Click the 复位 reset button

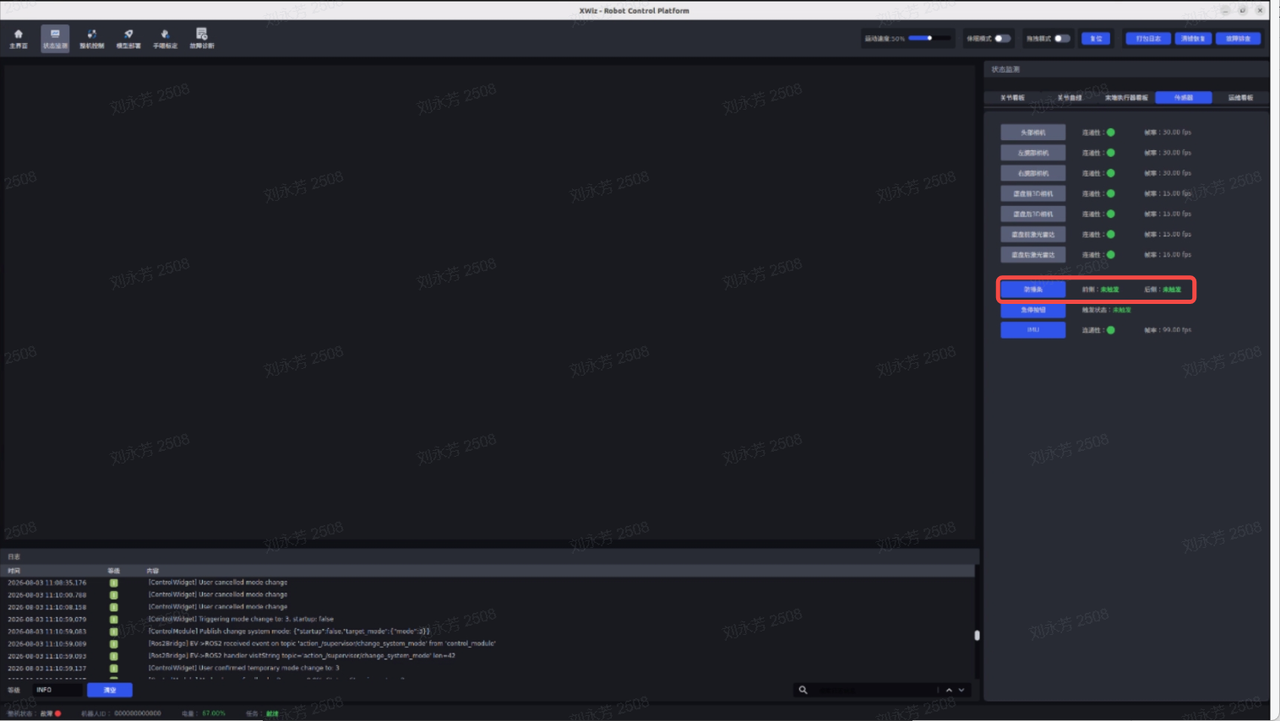1096,38
